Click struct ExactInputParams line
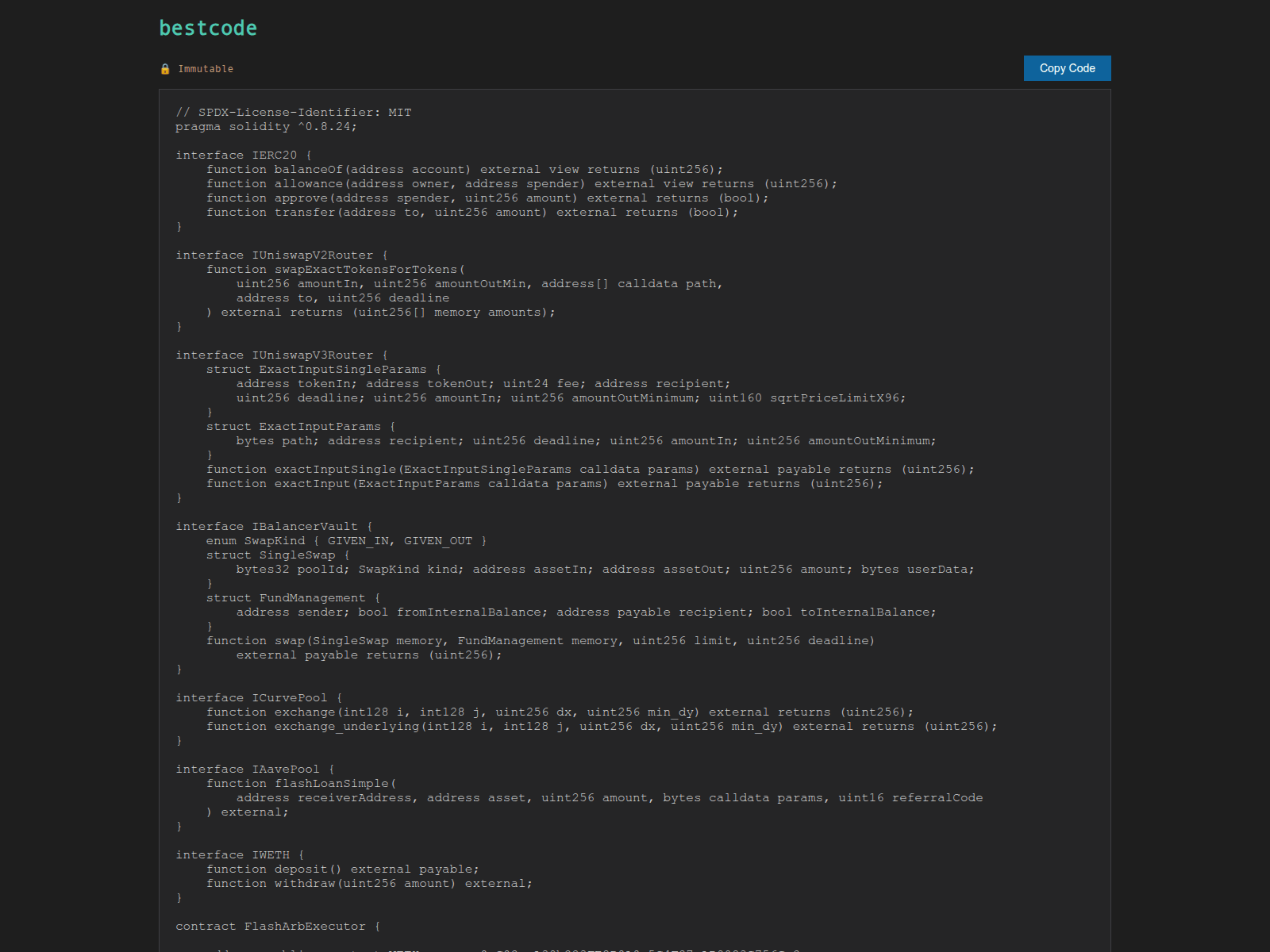Screen dimensions: 1270x952 [301, 427]
